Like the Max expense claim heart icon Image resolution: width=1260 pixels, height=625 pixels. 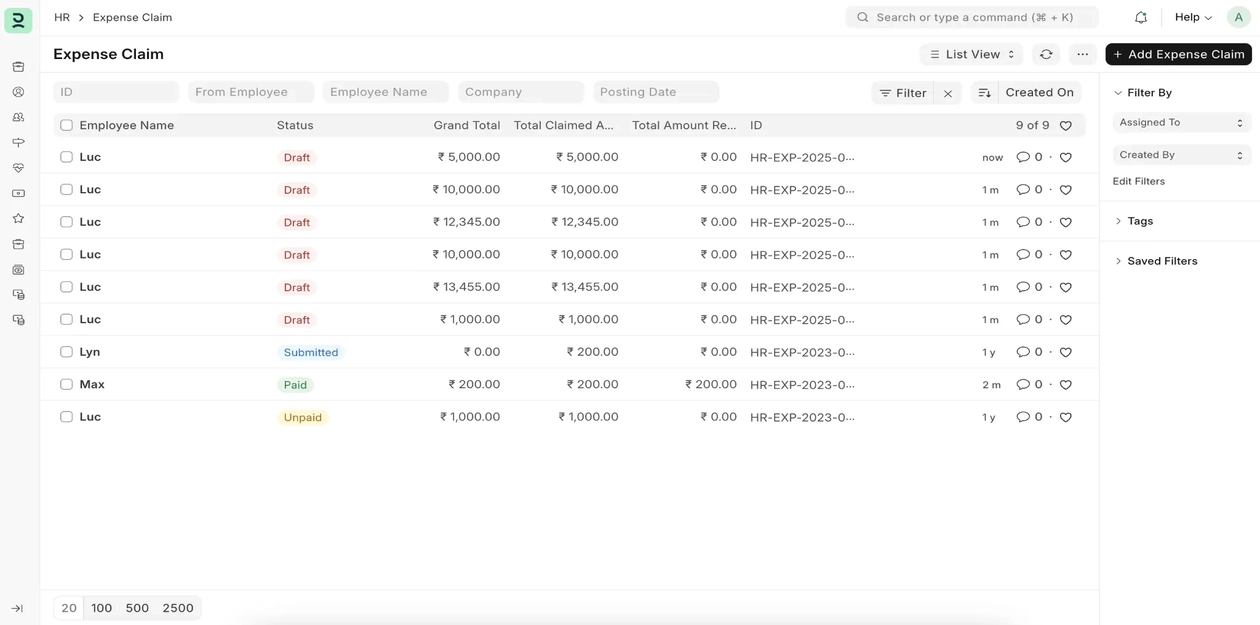1065,385
